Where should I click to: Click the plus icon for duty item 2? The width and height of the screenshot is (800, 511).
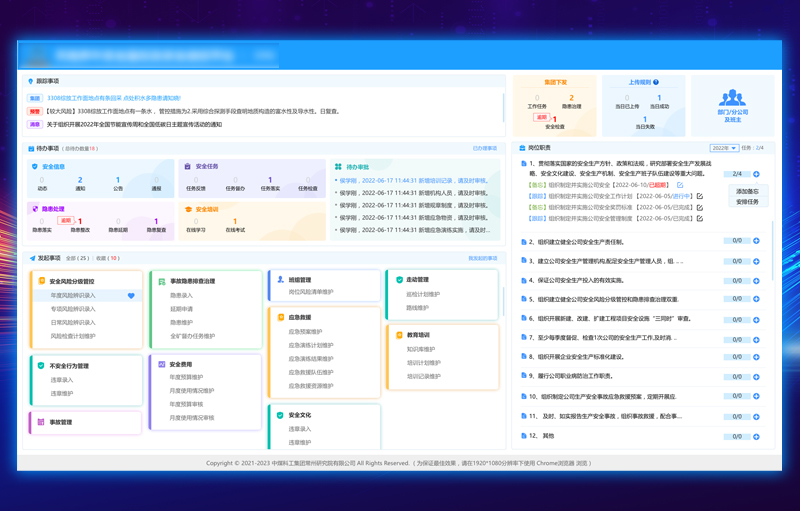(x=756, y=241)
